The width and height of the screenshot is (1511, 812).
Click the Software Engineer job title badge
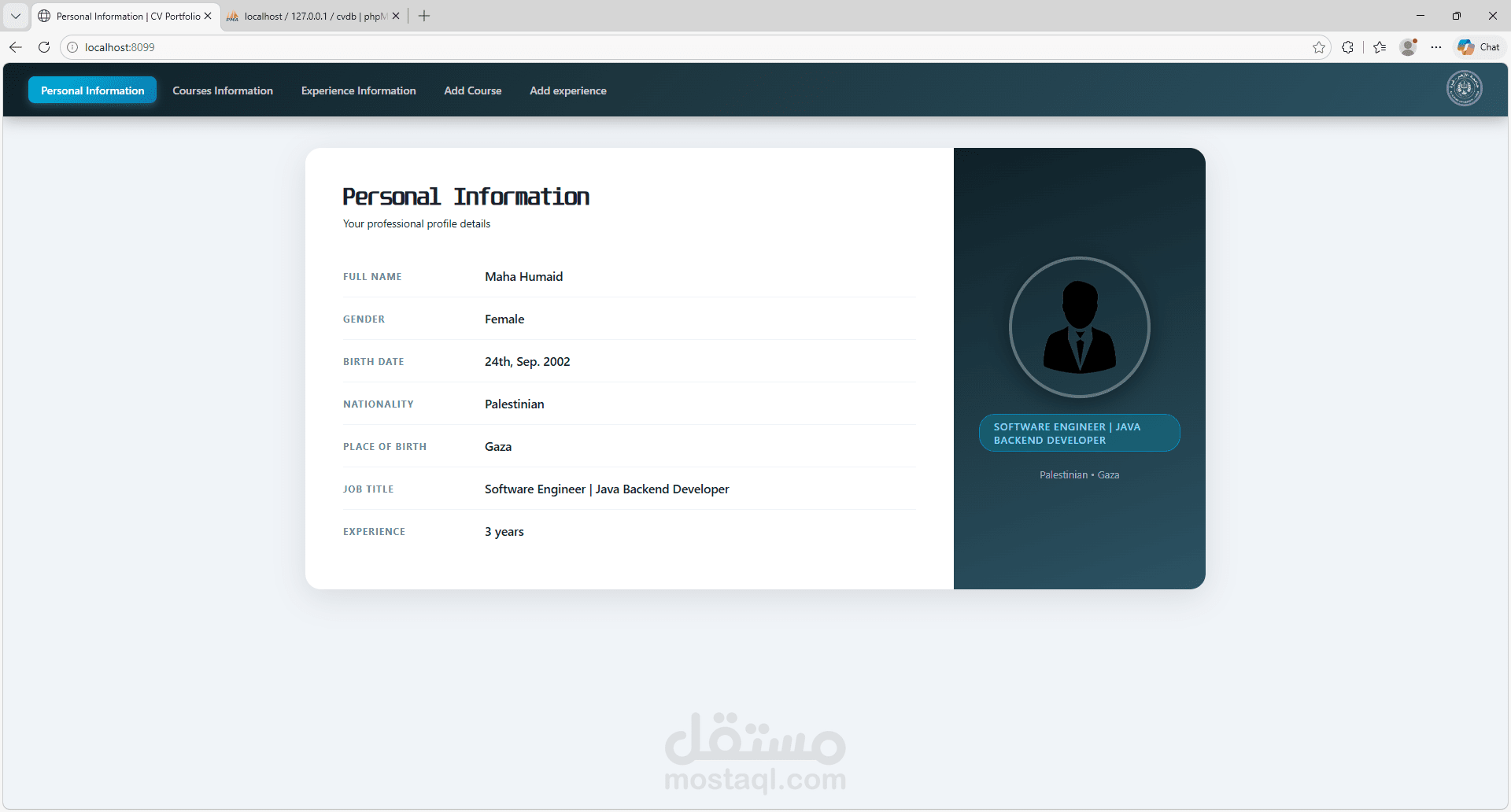point(1079,433)
